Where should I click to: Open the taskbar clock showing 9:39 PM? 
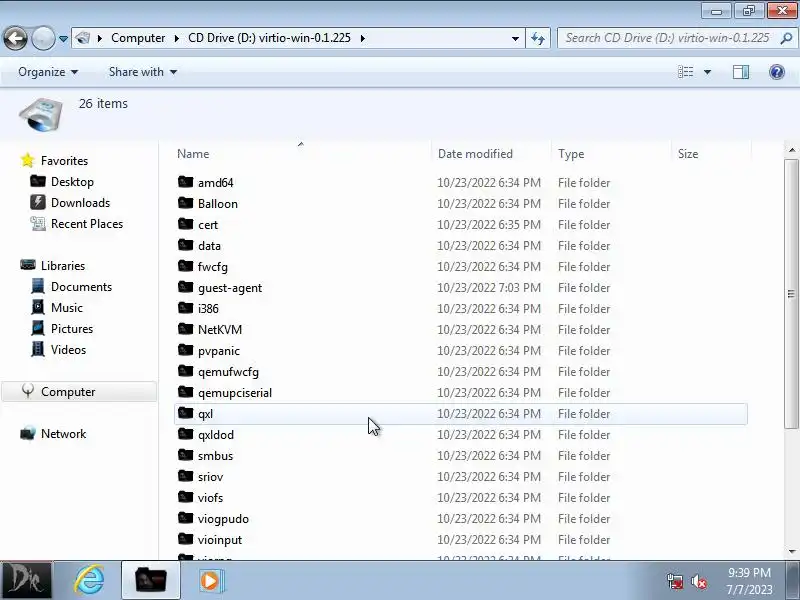click(749, 581)
